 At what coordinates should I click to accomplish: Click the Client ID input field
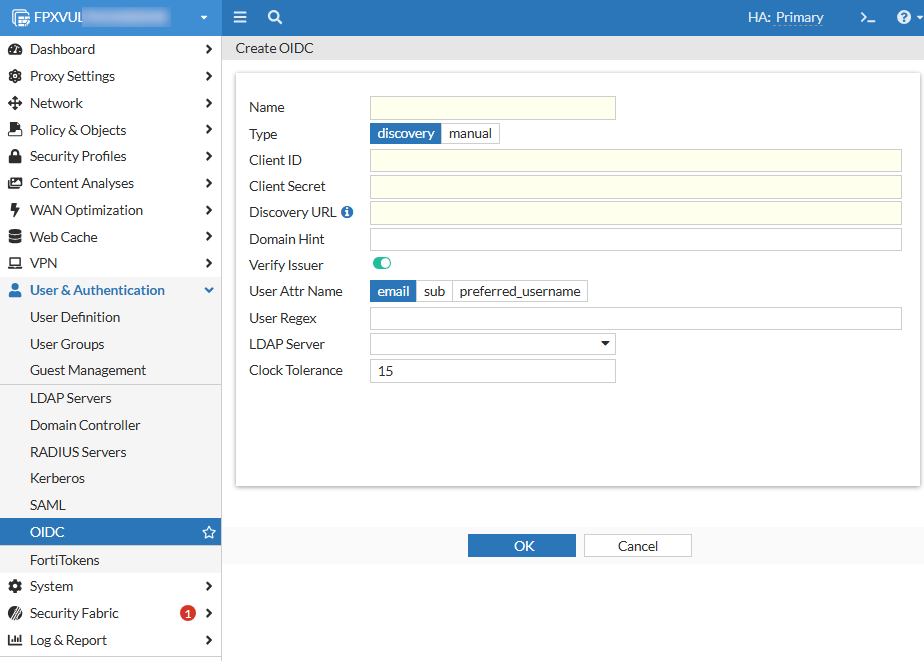click(636, 160)
